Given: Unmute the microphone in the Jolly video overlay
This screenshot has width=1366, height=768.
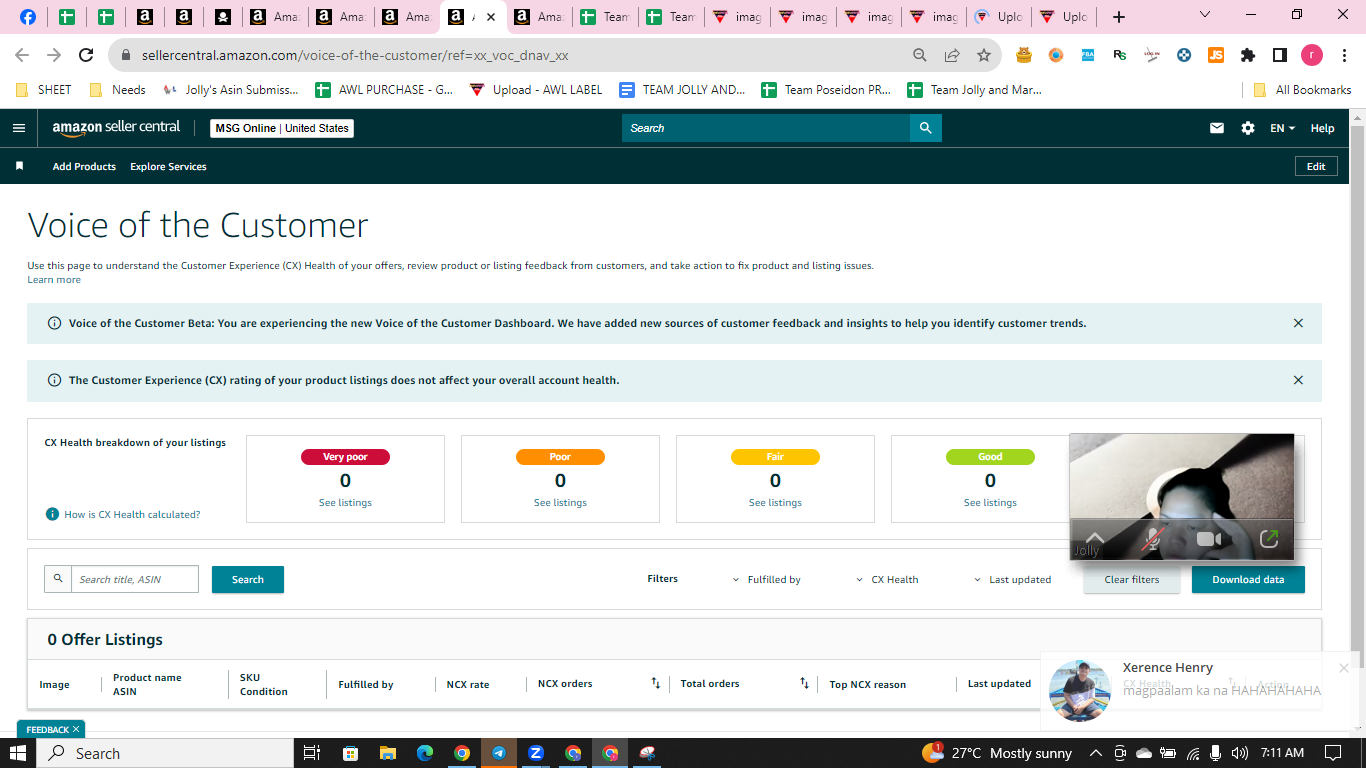Looking at the screenshot, I should pos(1152,539).
